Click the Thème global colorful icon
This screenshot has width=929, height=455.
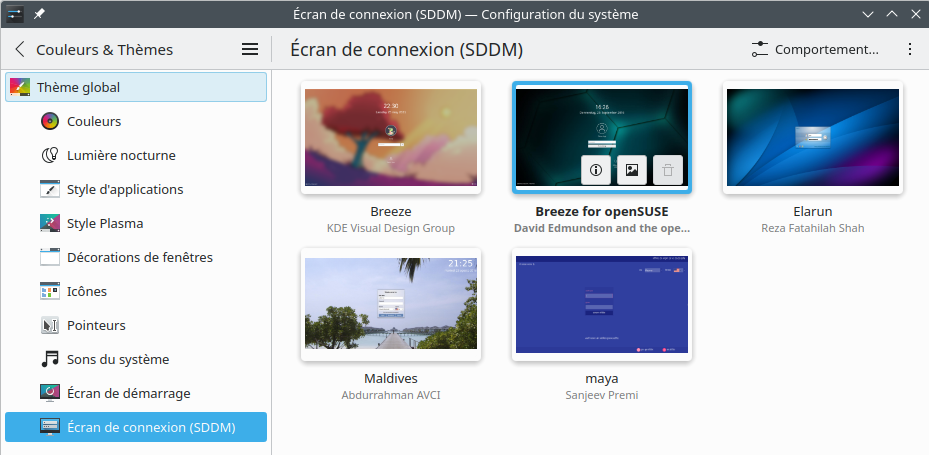[20, 87]
